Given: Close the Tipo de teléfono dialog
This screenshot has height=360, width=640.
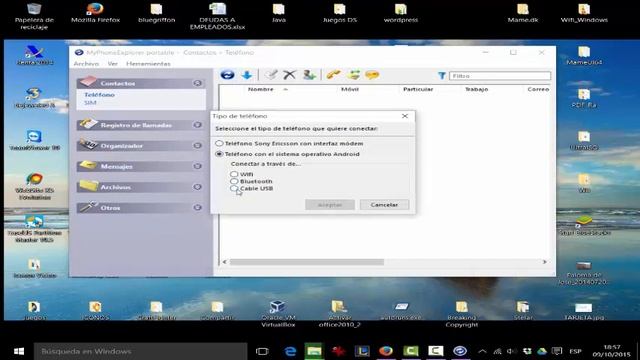Looking at the screenshot, I should pos(404,116).
